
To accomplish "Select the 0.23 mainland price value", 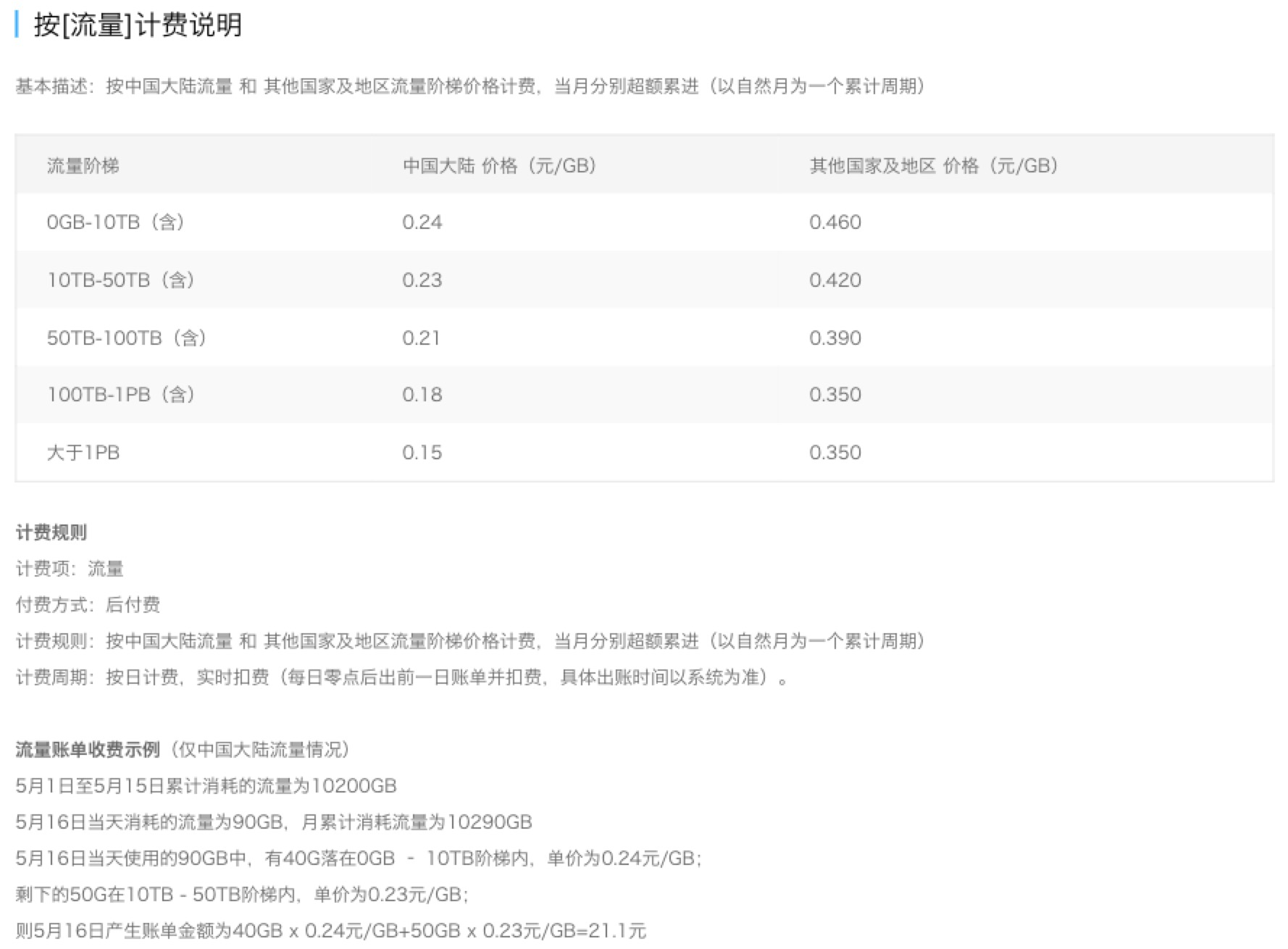I will point(422,280).
